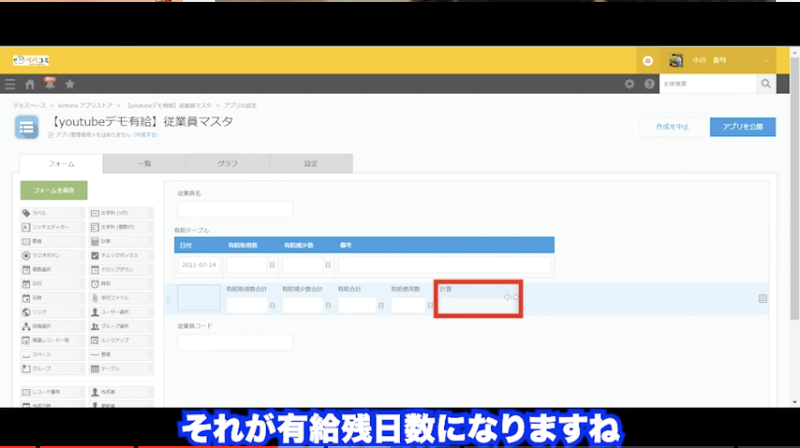This screenshot has width=800, height=448.
Task: Click the アプリを公開 button
Action: 743,127
